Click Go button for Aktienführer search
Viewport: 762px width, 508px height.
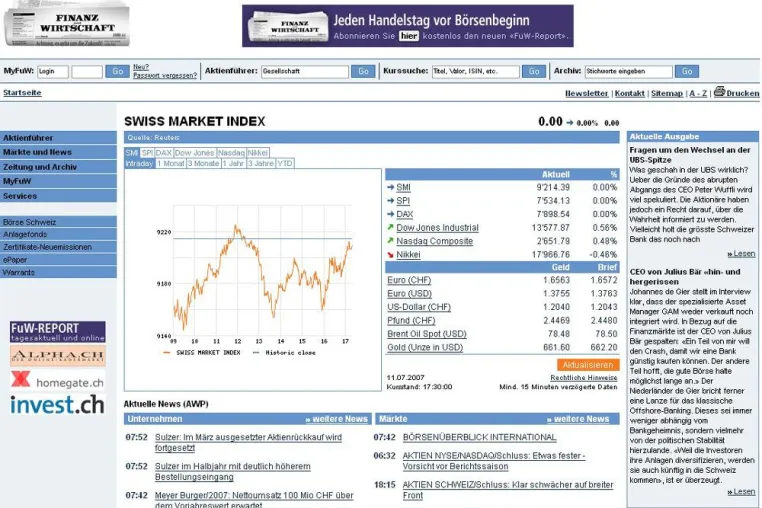(363, 71)
